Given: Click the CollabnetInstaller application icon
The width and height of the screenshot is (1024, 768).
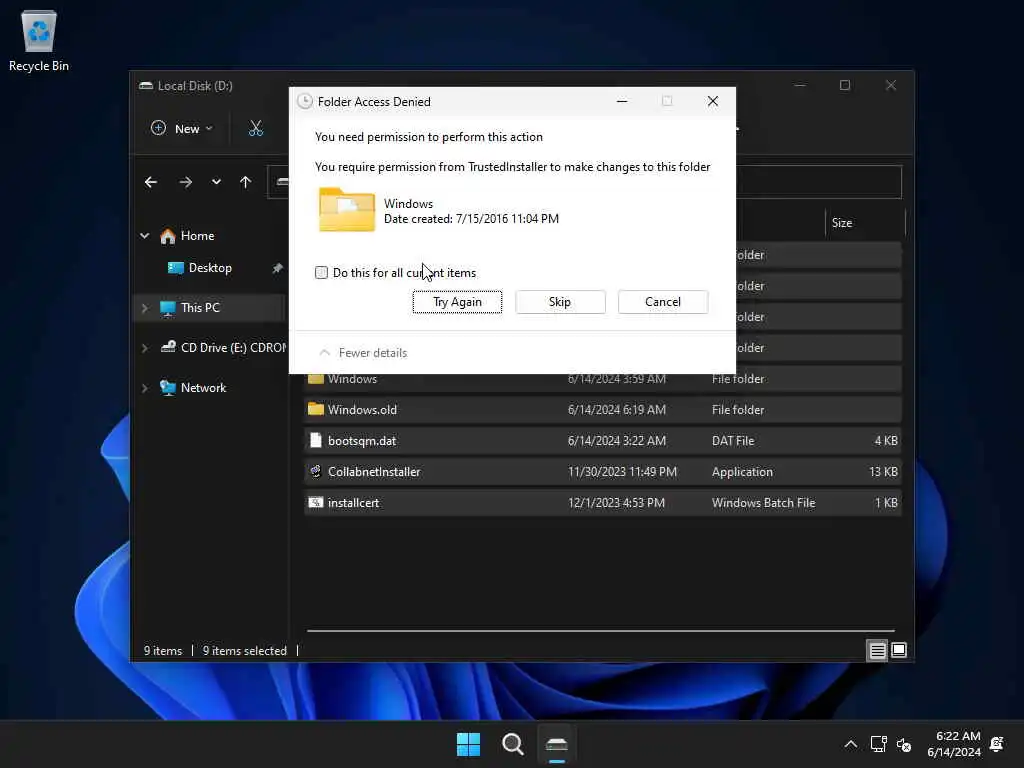Looking at the screenshot, I should [315, 472].
